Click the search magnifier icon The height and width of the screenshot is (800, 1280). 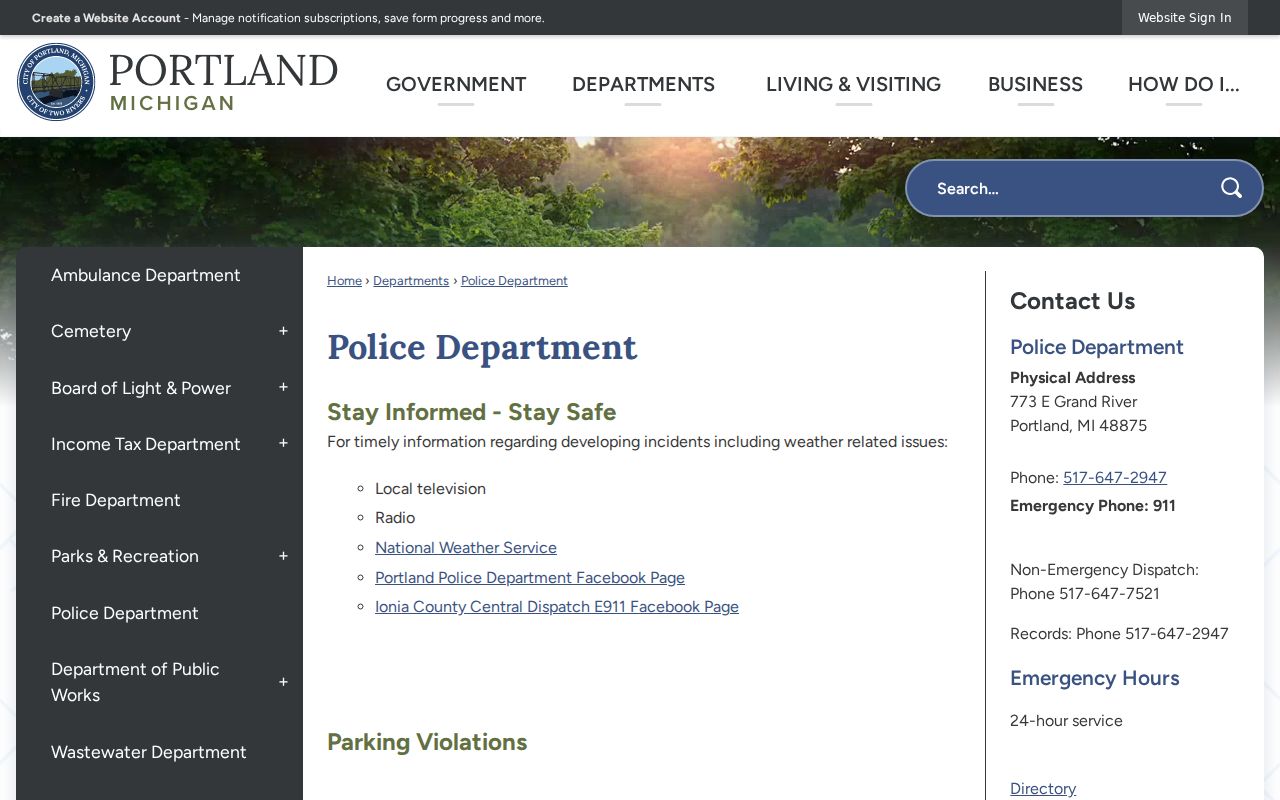(1231, 188)
